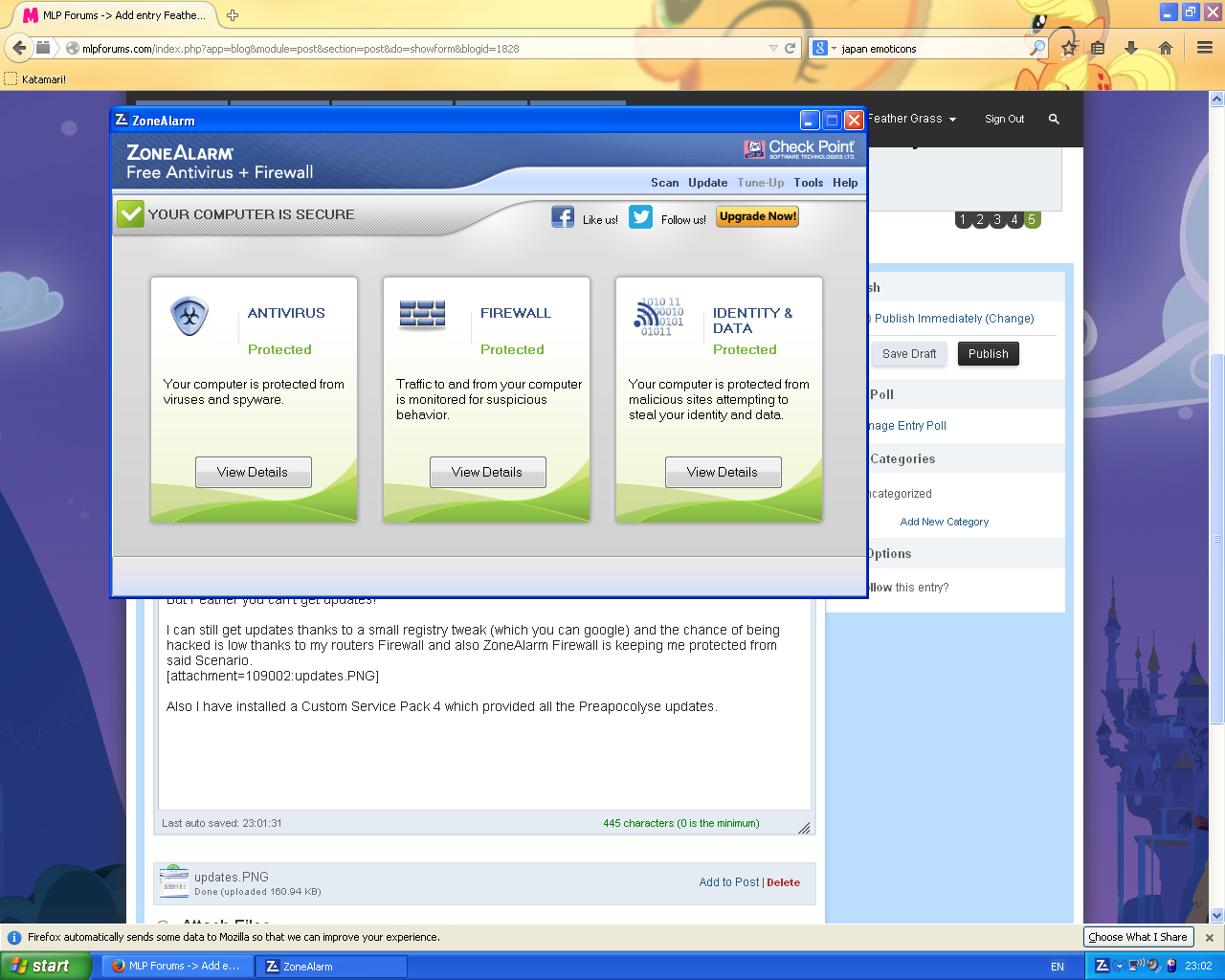Open the Manage Entry Poll link

[905, 426]
